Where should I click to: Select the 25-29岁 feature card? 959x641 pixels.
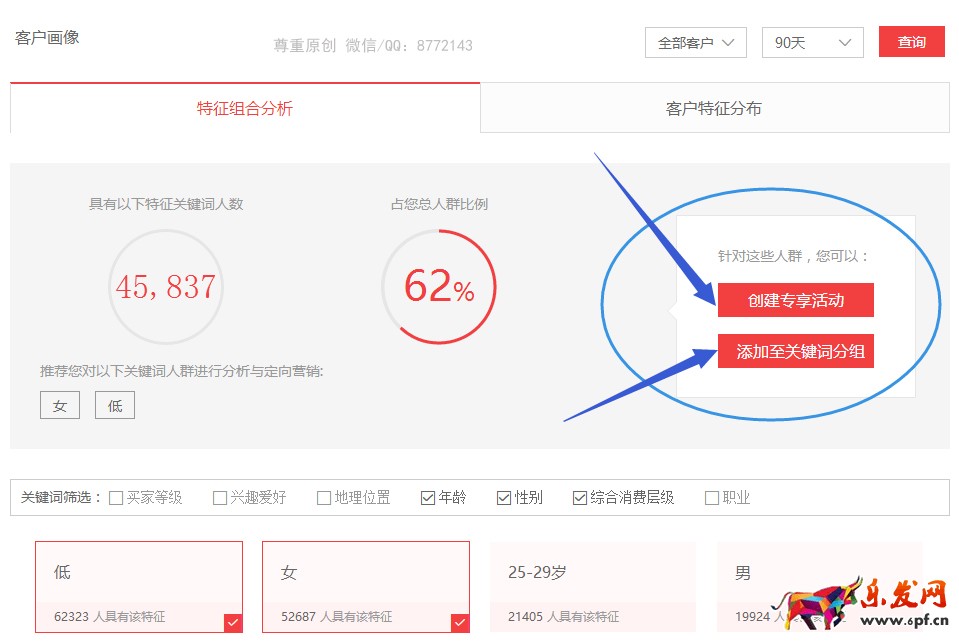coord(592,587)
